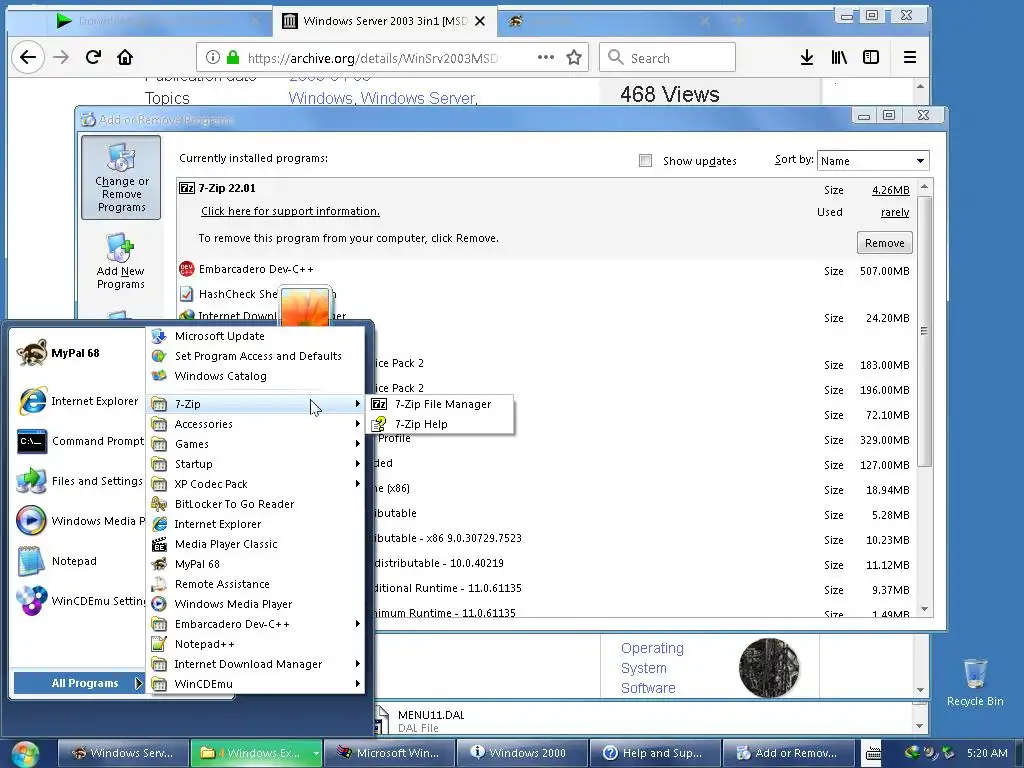This screenshot has height=768, width=1024.
Task: Open Remote Assistance from programs list
Action: [x=255, y=584]
